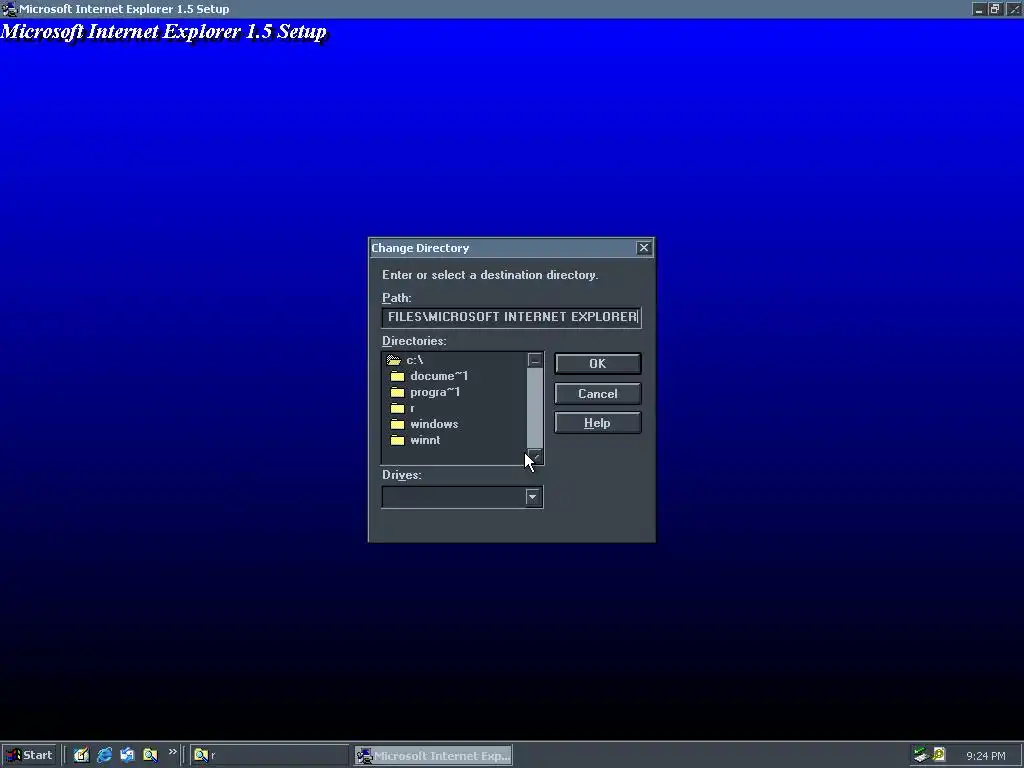Image resolution: width=1024 pixels, height=768 pixels.
Task: Open Help for Change Directory
Action: pyautogui.click(x=598, y=423)
